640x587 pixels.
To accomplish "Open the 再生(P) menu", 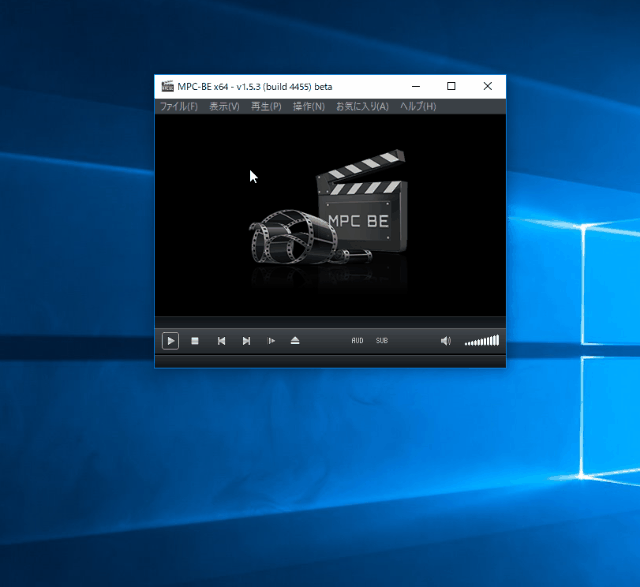I will (x=266, y=107).
